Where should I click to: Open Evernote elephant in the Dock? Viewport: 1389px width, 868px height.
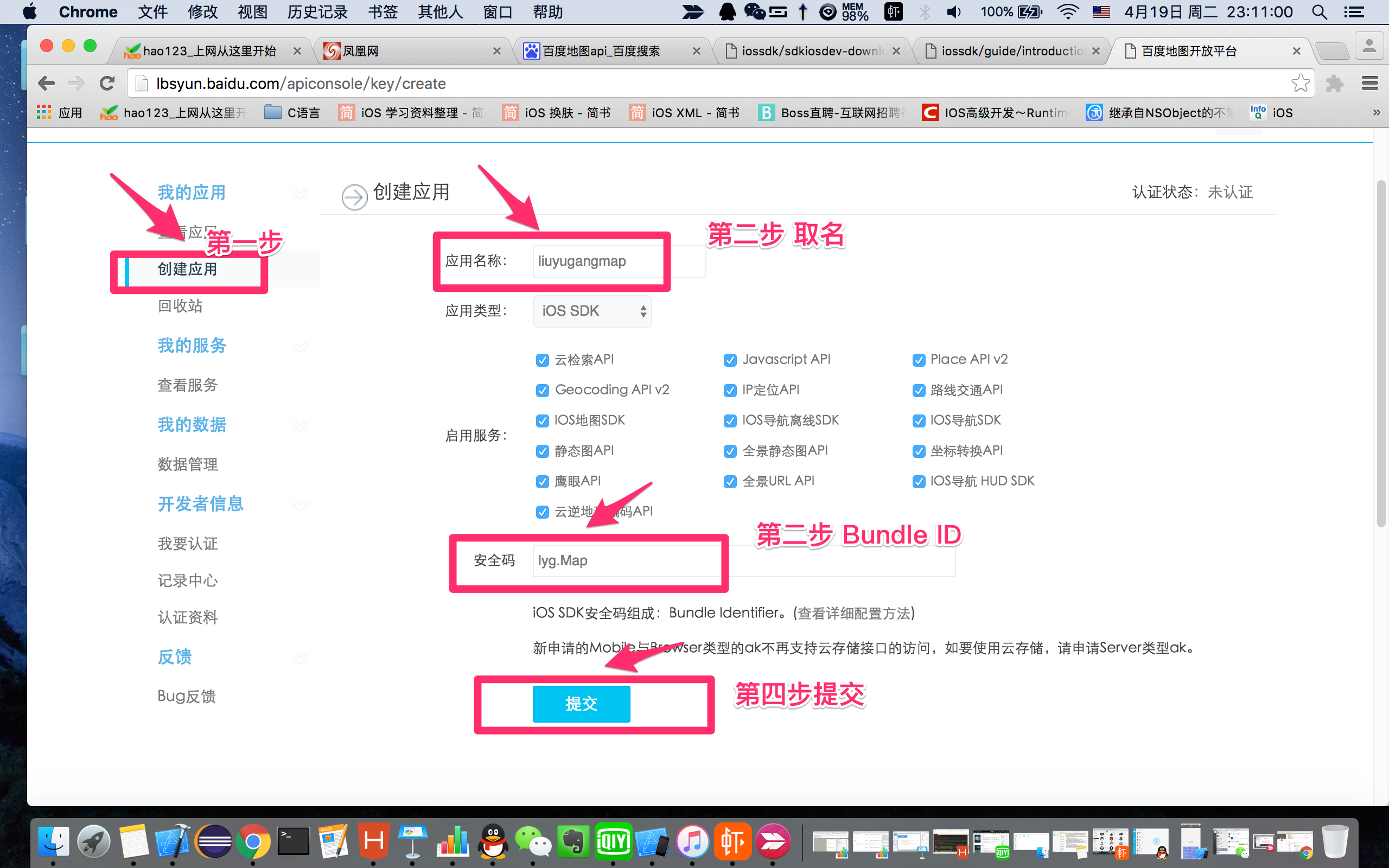574,841
